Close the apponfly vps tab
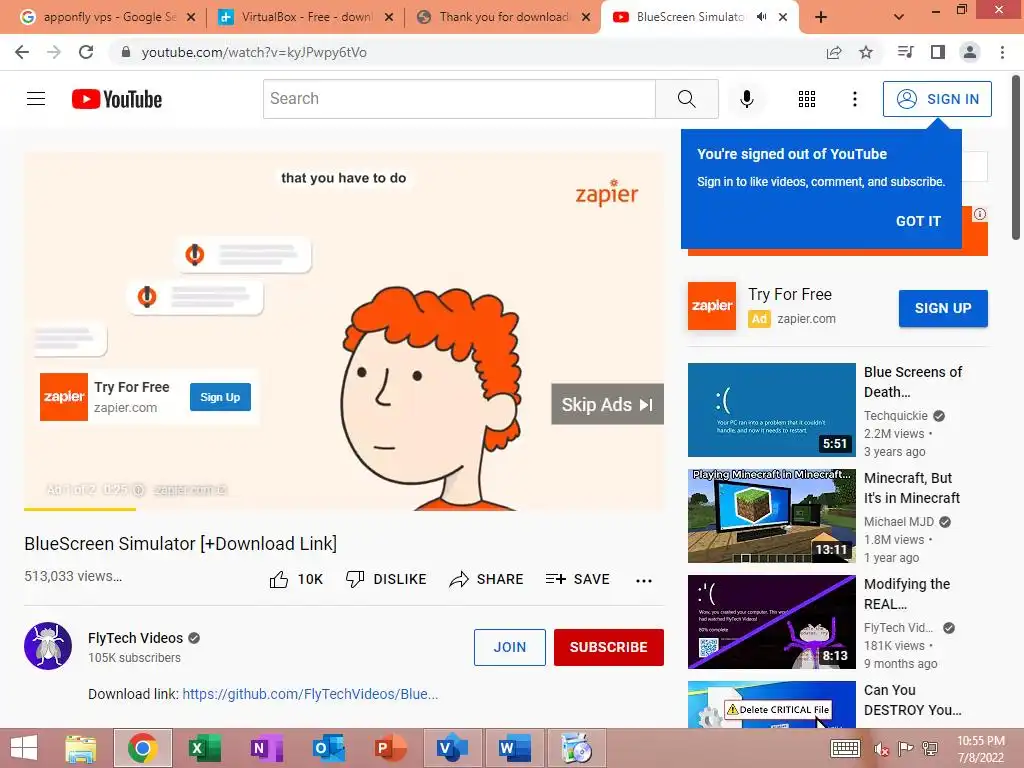This screenshot has height=768, width=1024. tap(191, 17)
